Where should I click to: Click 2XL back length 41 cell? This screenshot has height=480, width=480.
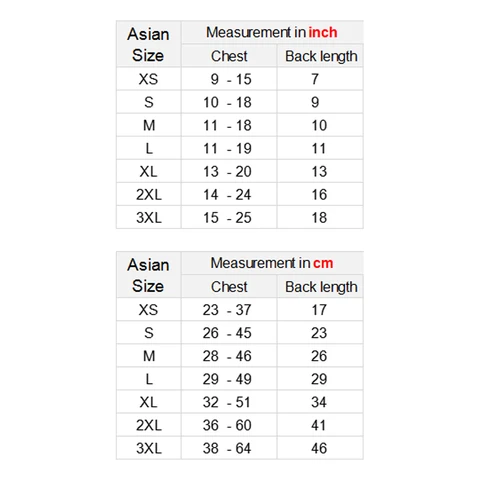319,425
